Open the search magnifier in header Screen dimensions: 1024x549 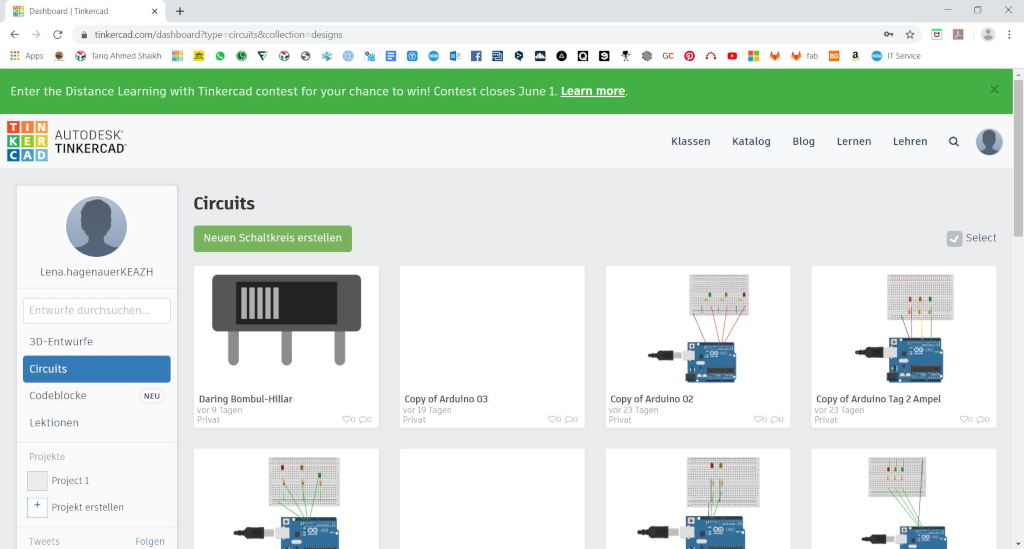(953, 142)
